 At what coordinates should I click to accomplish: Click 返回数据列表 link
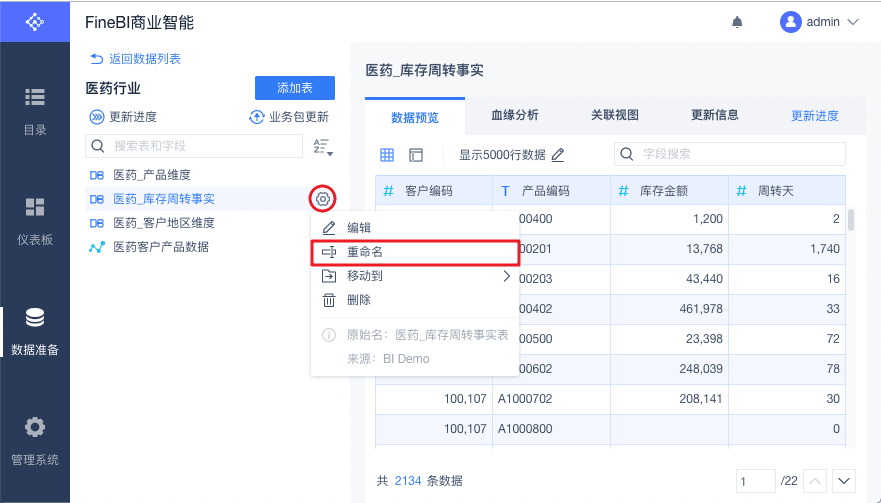pyautogui.click(x=136, y=59)
